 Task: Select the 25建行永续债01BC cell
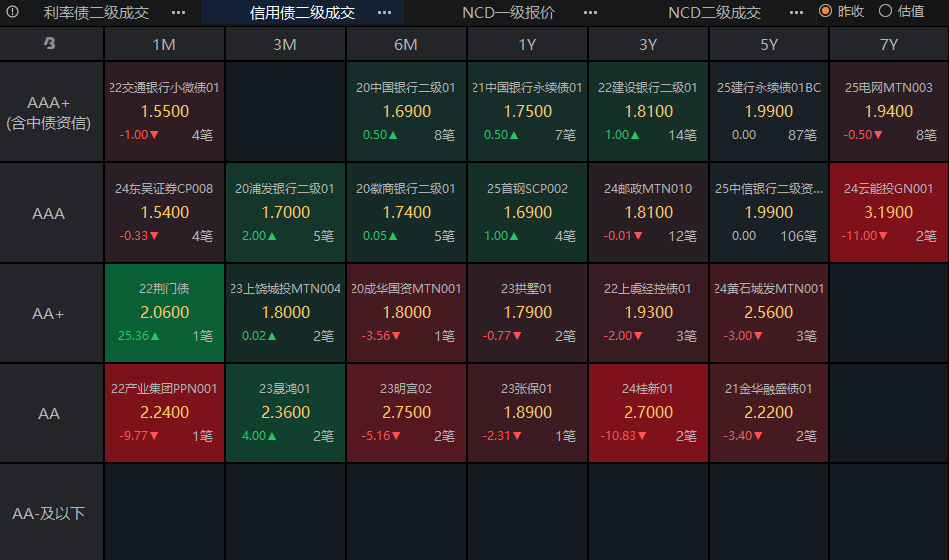(769, 111)
